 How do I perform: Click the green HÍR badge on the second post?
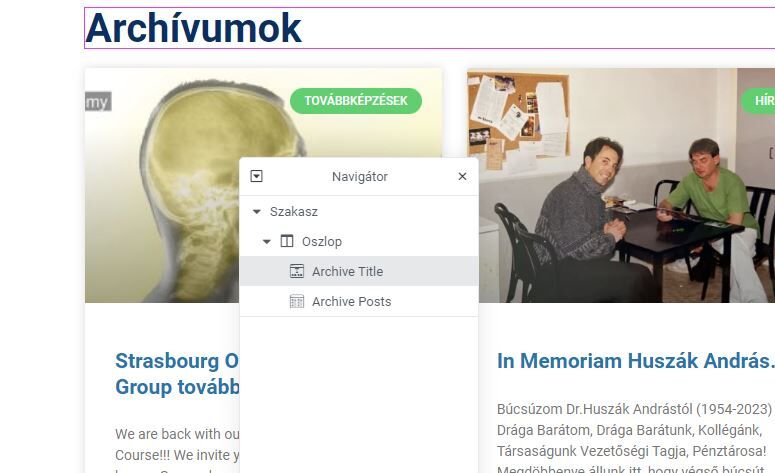coord(759,101)
